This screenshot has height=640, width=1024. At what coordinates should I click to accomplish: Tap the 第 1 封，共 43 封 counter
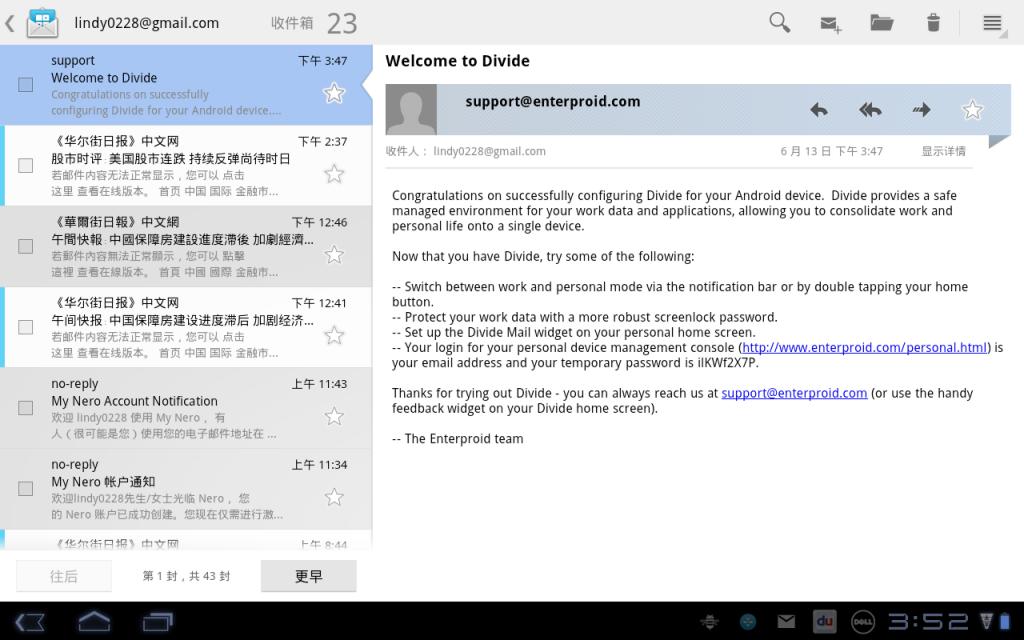pos(186,576)
